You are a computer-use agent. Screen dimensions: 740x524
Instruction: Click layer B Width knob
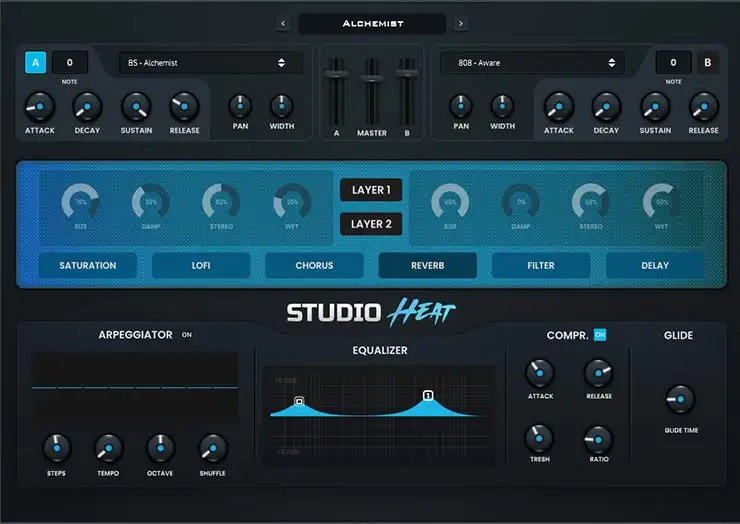[503, 106]
